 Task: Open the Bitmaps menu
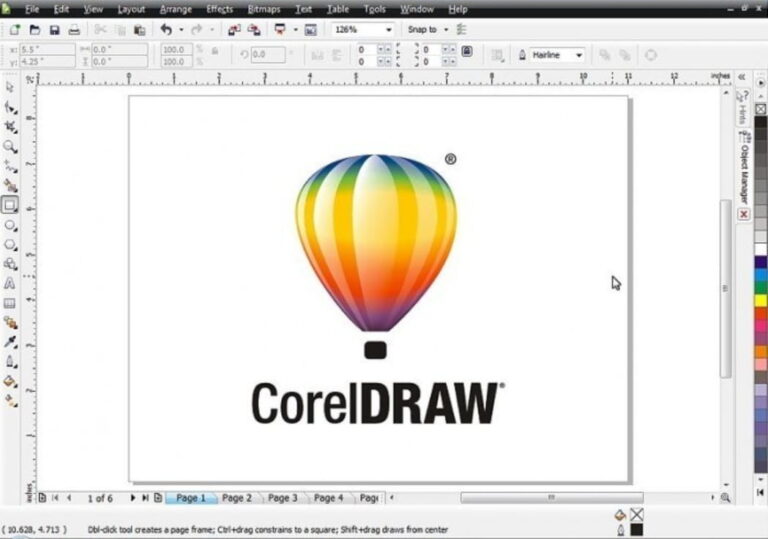264,9
